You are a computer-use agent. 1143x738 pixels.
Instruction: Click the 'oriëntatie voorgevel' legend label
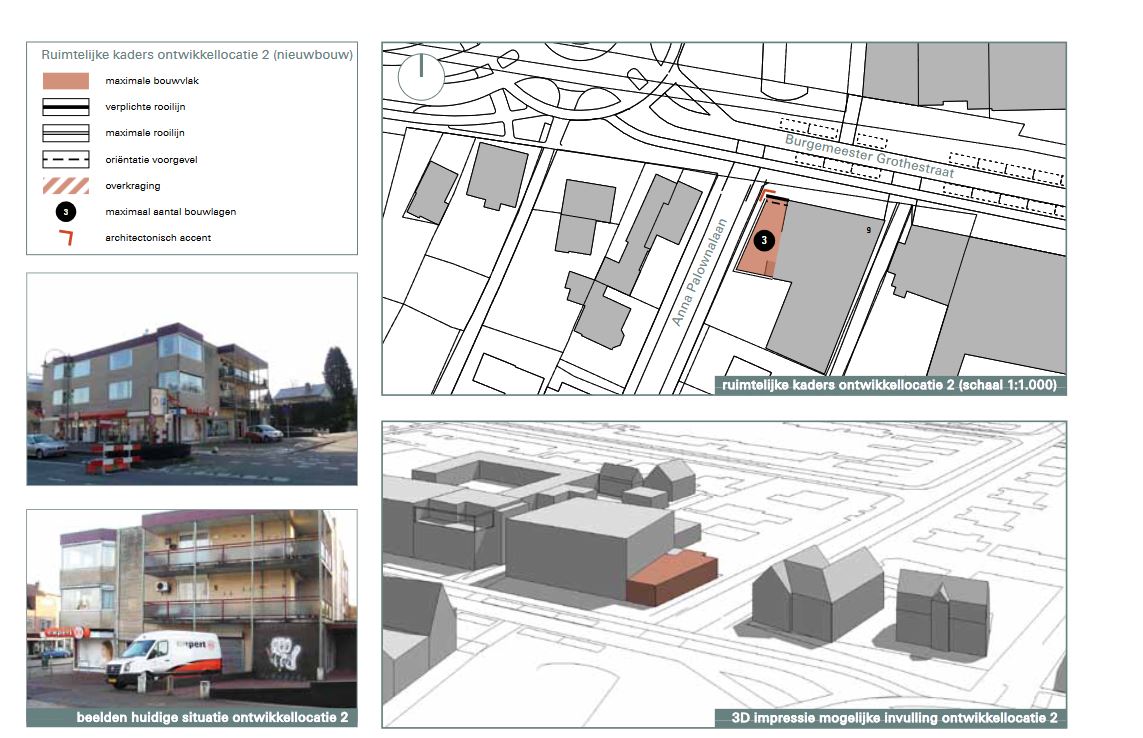151,160
